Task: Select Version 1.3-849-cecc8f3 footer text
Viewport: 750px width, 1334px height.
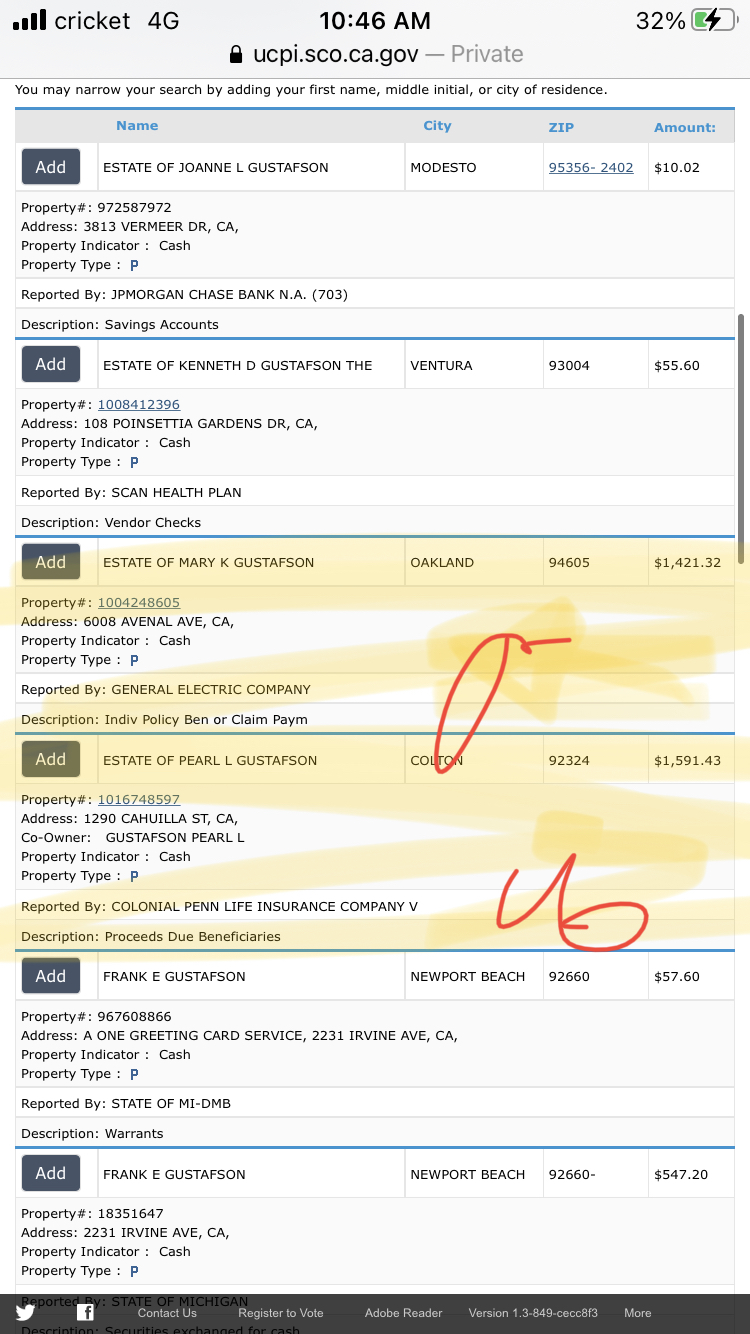Action: pos(533,1313)
